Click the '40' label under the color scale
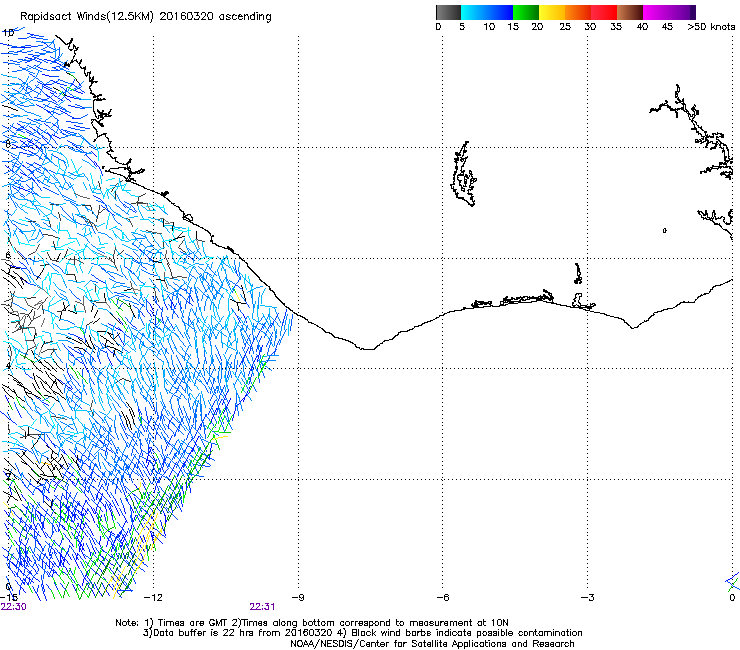Viewport: 740px width, 650px height. pyautogui.click(x=642, y=27)
